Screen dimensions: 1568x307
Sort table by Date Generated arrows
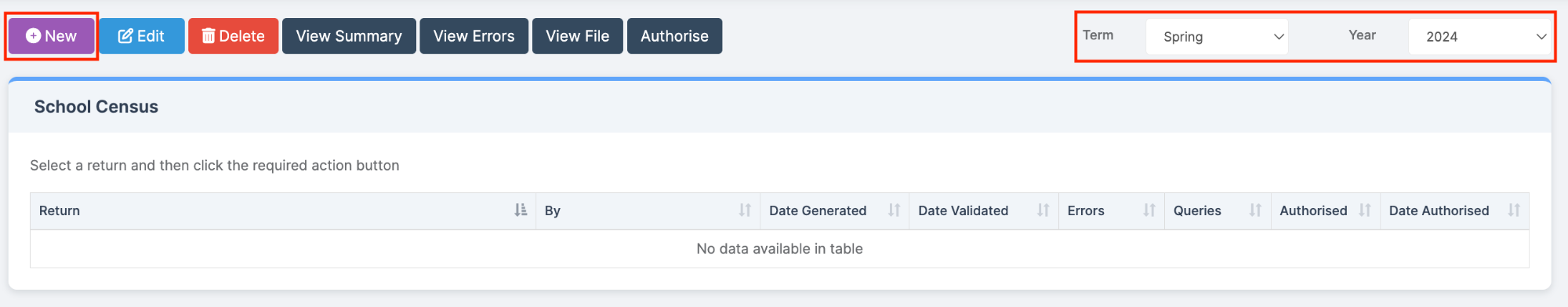(x=894, y=210)
